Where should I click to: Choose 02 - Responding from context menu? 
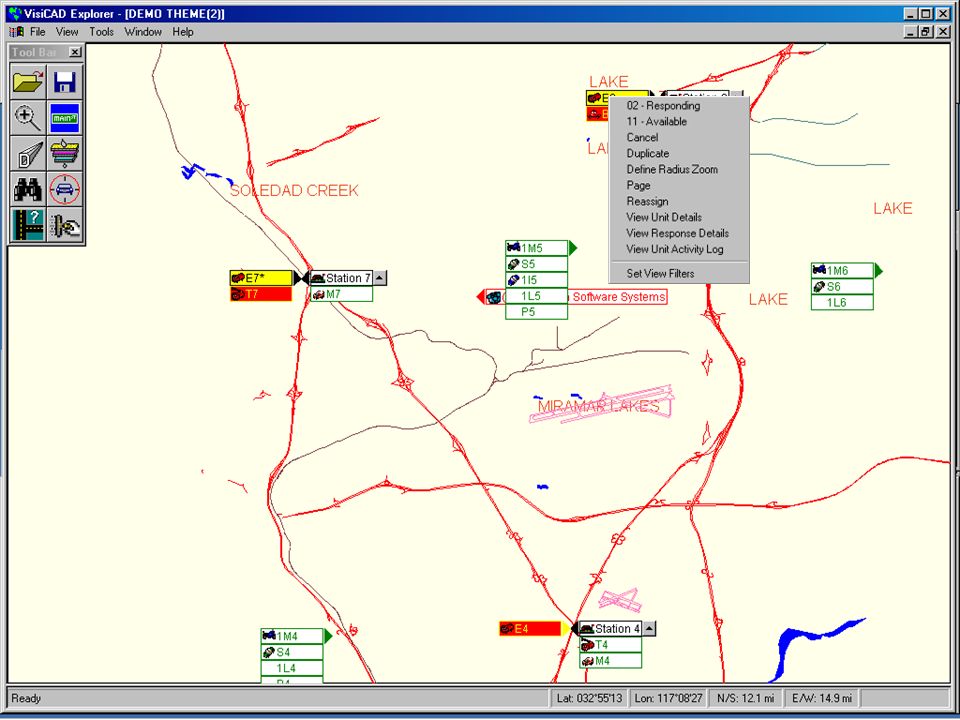point(679,106)
